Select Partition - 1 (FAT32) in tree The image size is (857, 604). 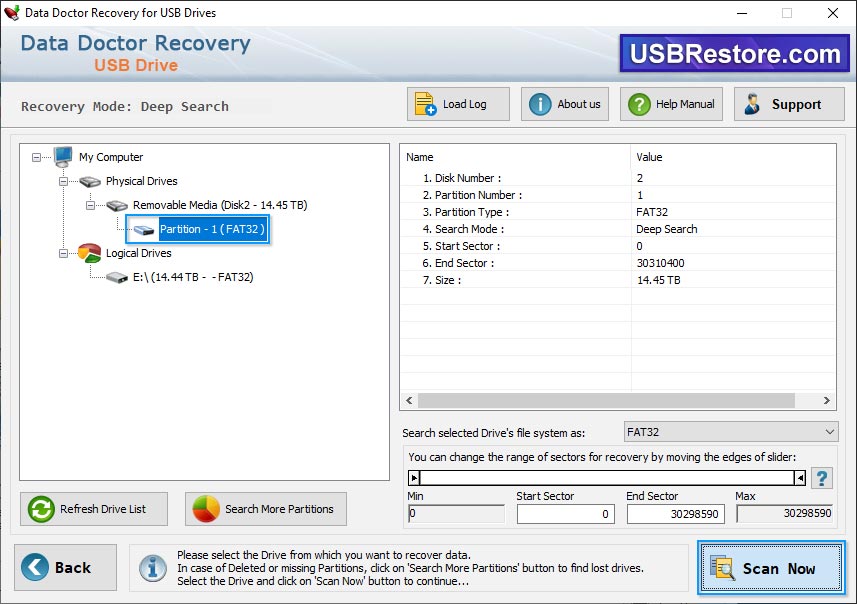click(x=212, y=229)
